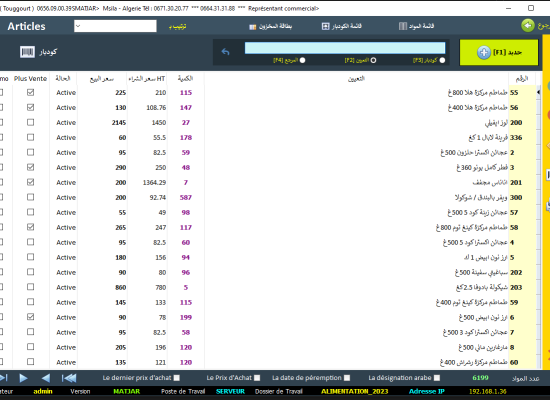Enable La date de péremption checkbox
550x400 pixels.
click(x=347, y=378)
